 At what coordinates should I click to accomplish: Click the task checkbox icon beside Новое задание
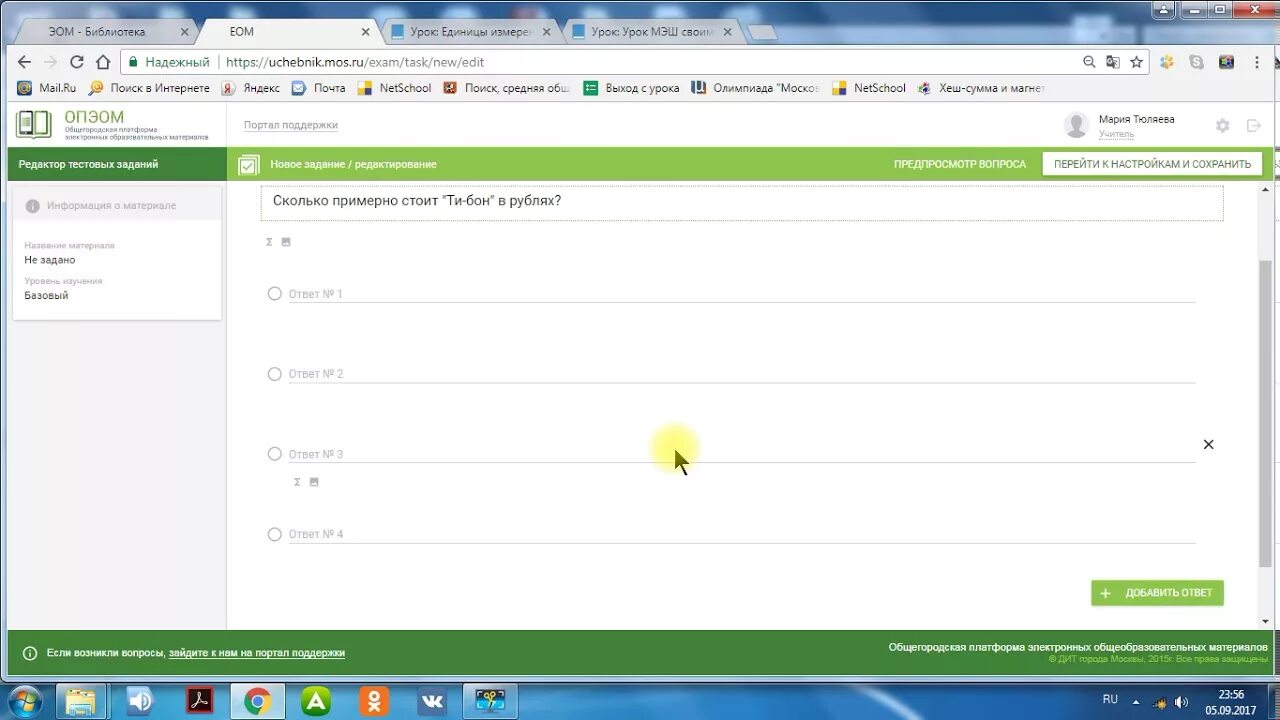(249, 165)
